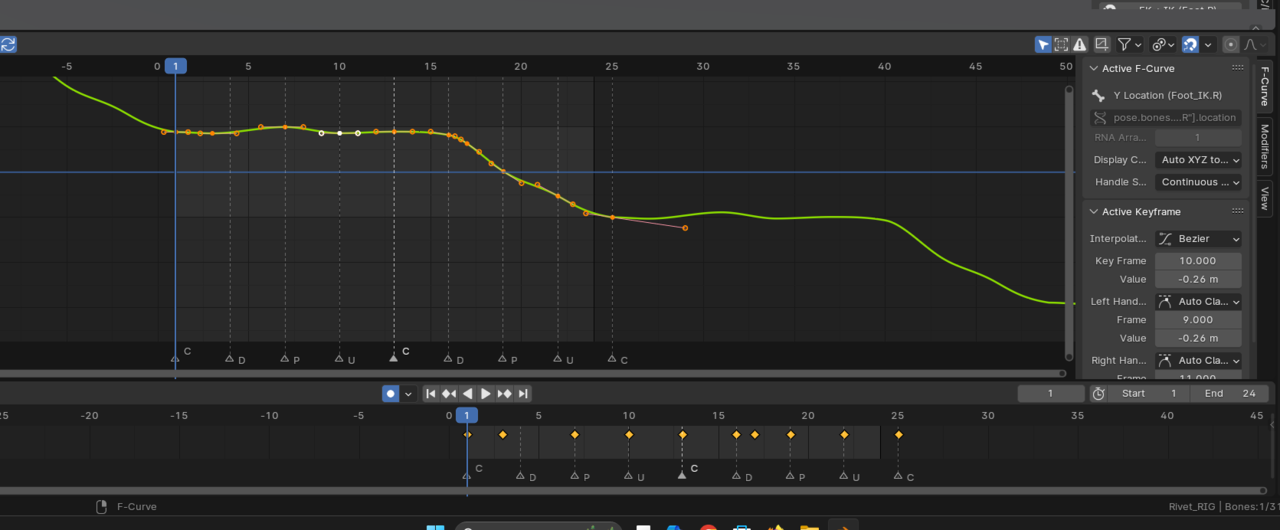Click the Key Frame Value -0.26 m field

1198,279
